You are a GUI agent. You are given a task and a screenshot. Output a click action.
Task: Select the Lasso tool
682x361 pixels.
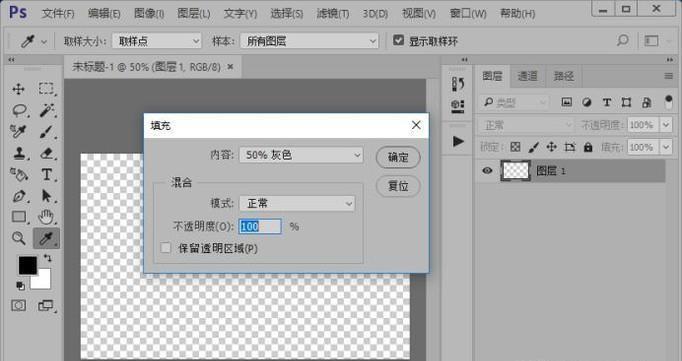click(x=19, y=110)
